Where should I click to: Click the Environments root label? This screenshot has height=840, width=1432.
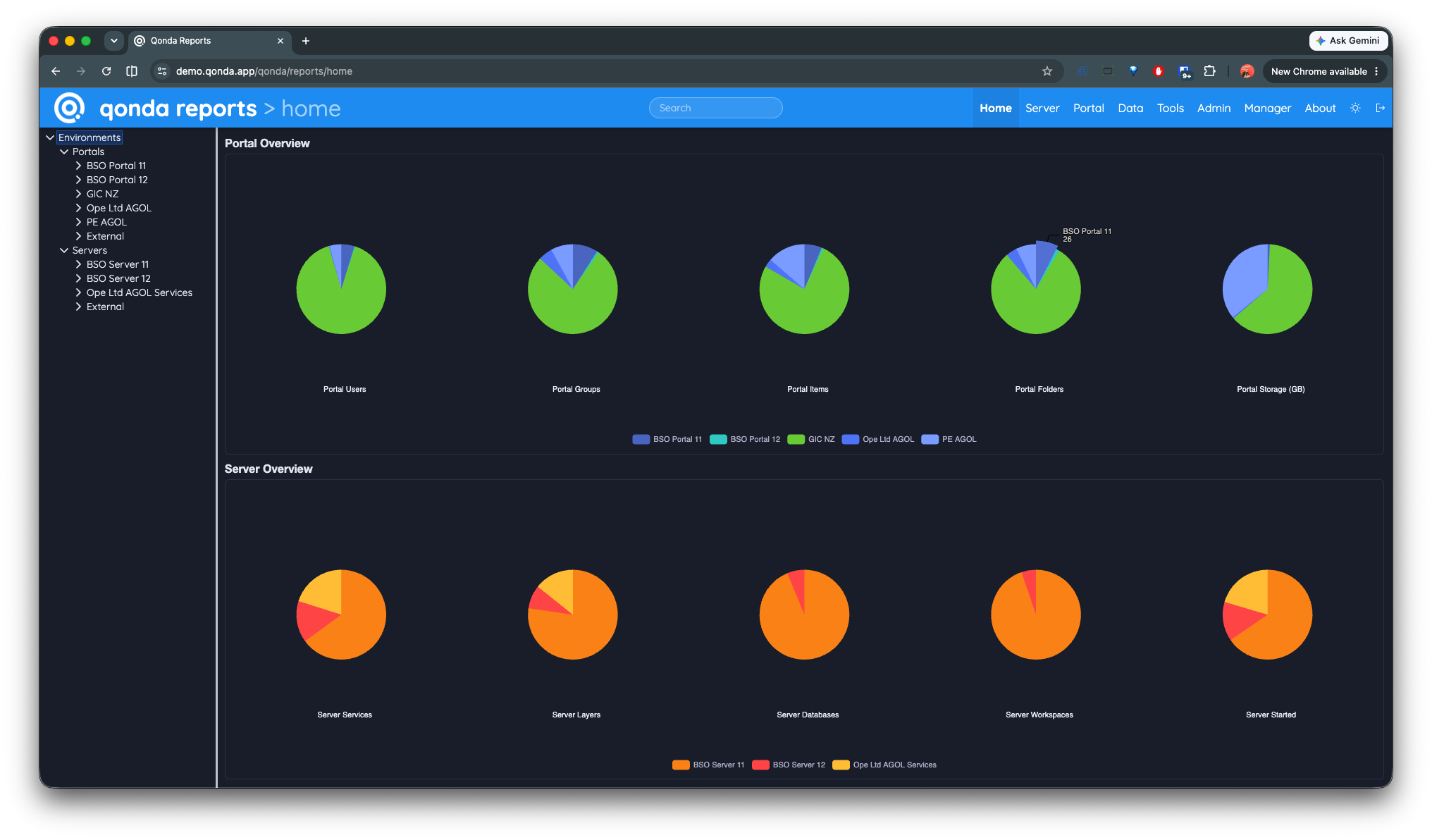tap(89, 137)
